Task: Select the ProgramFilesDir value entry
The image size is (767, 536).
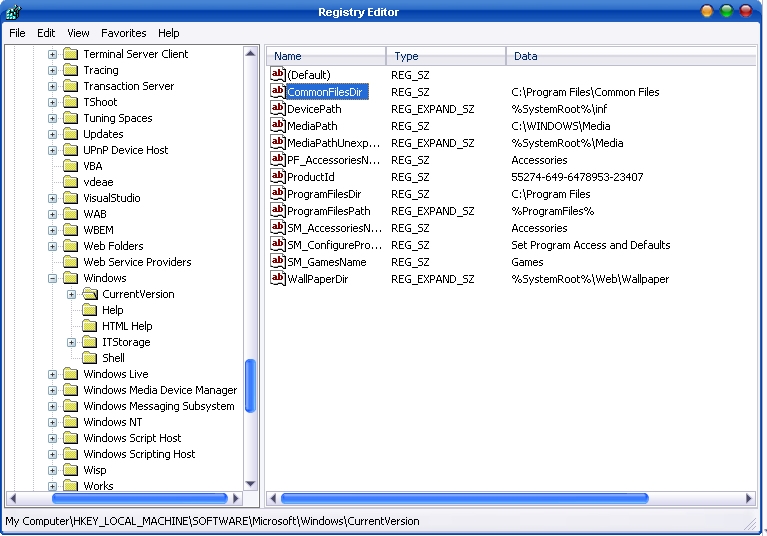Action: tap(323, 194)
